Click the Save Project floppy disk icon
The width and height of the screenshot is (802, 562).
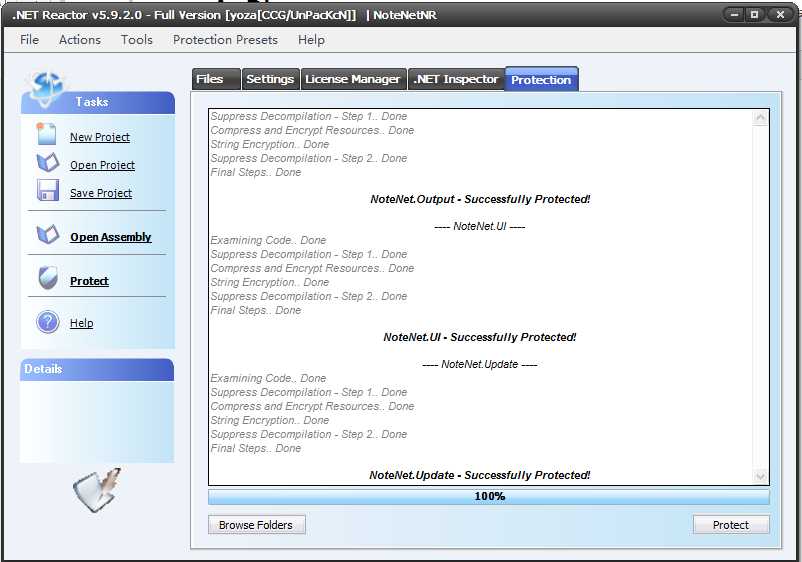(x=48, y=190)
